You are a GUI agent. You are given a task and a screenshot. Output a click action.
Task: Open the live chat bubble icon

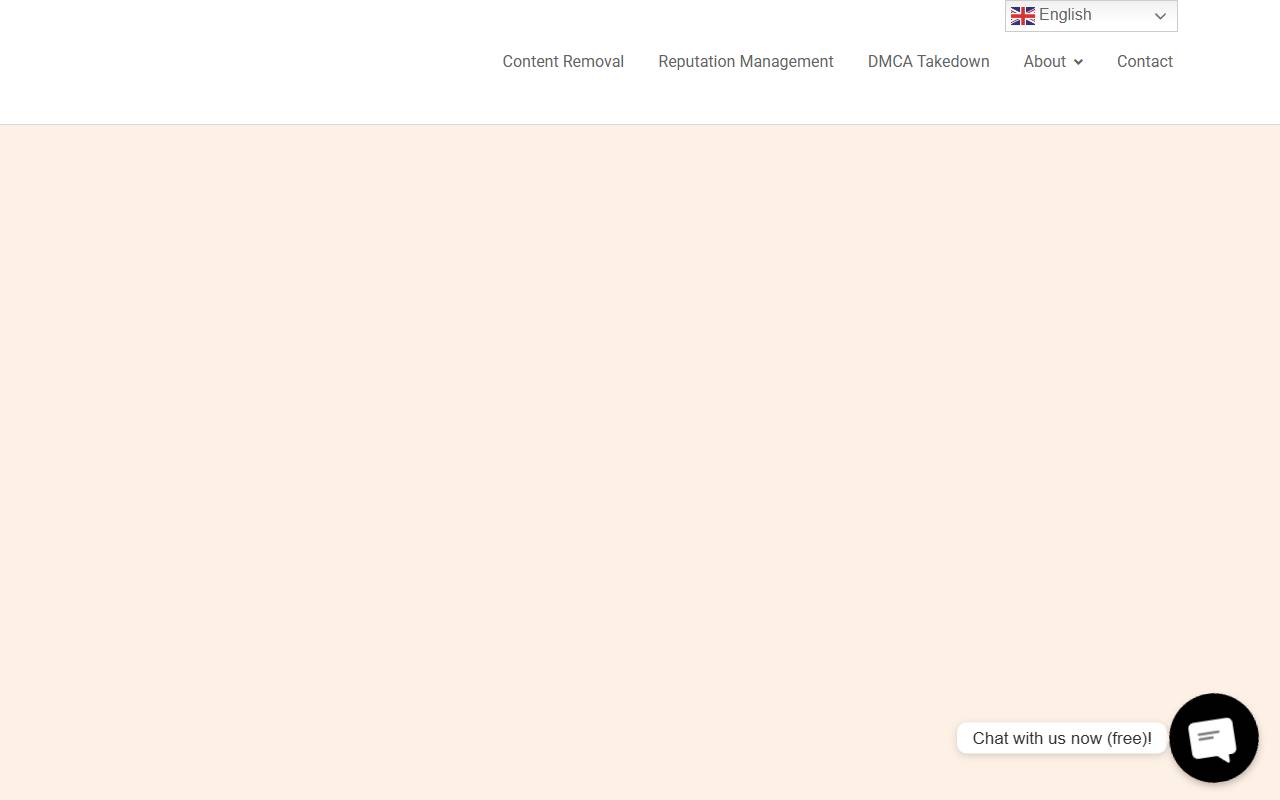1213,738
